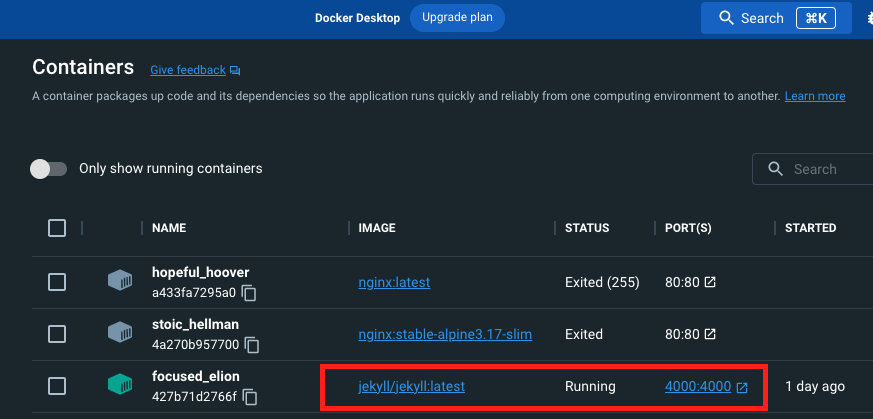Viewport: 873px width, 419px height.
Task: Sort by the PORT(S) column header
Action: point(688,228)
